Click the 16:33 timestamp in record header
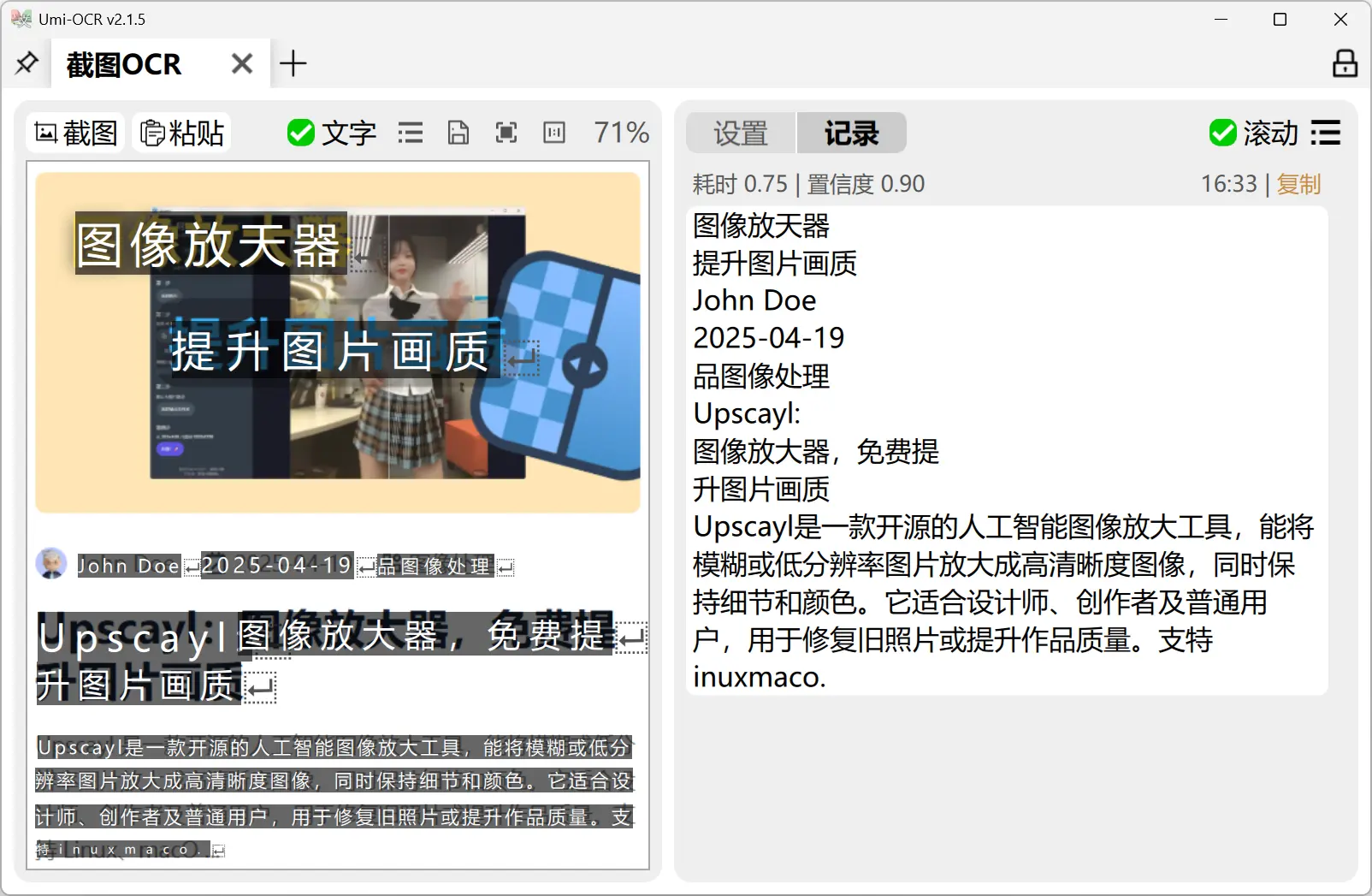Screen dimensions: 1372x896 coord(1229,184)
